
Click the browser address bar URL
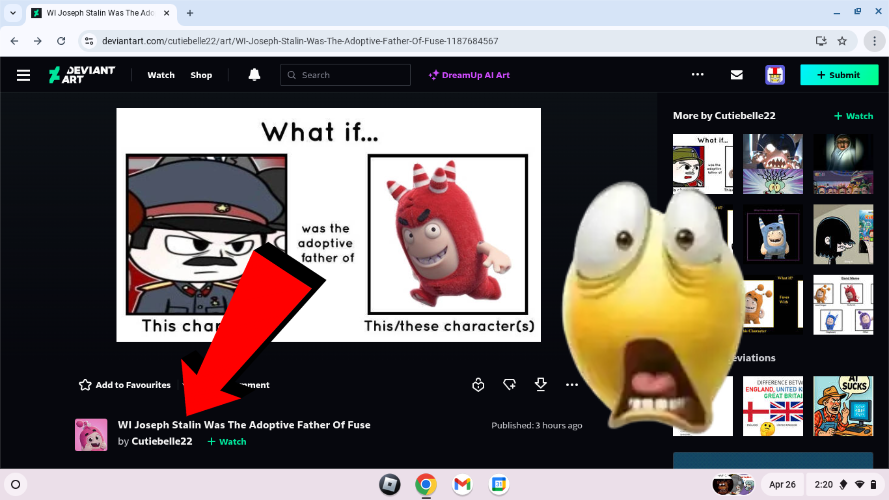pyautogui.click(x=300, y=41)
